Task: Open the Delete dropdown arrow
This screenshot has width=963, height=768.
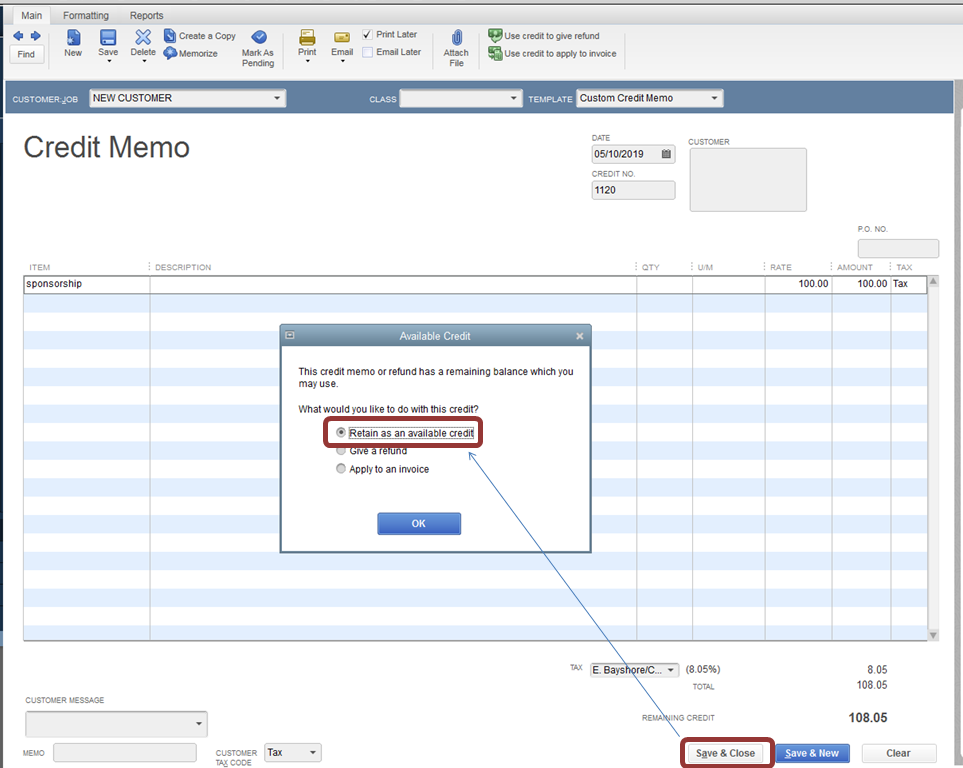Action: click(x=144, y=61)
